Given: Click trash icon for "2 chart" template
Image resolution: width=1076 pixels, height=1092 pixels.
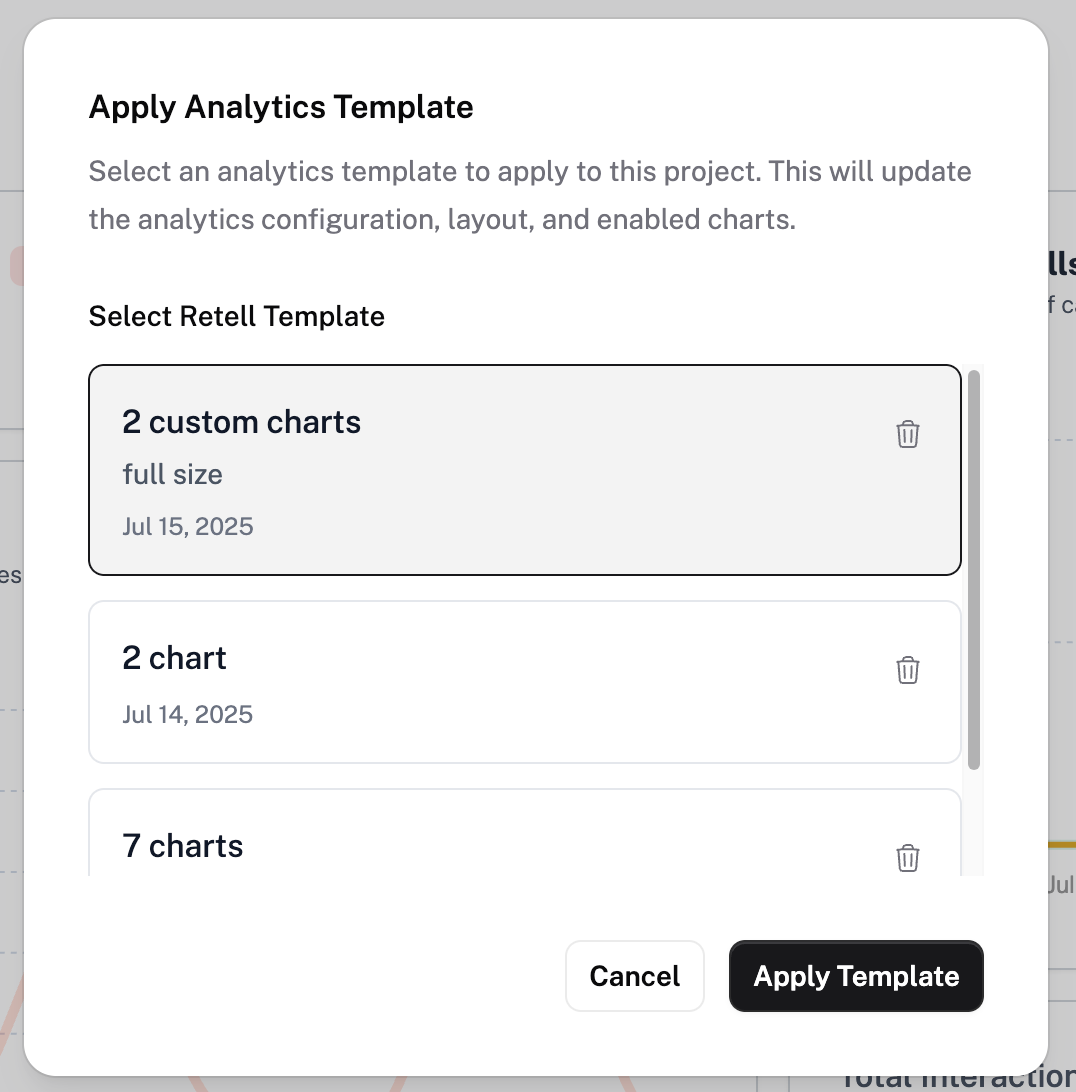Looking at the screenshot, I should pyautogui.click(x=907, y=670).
